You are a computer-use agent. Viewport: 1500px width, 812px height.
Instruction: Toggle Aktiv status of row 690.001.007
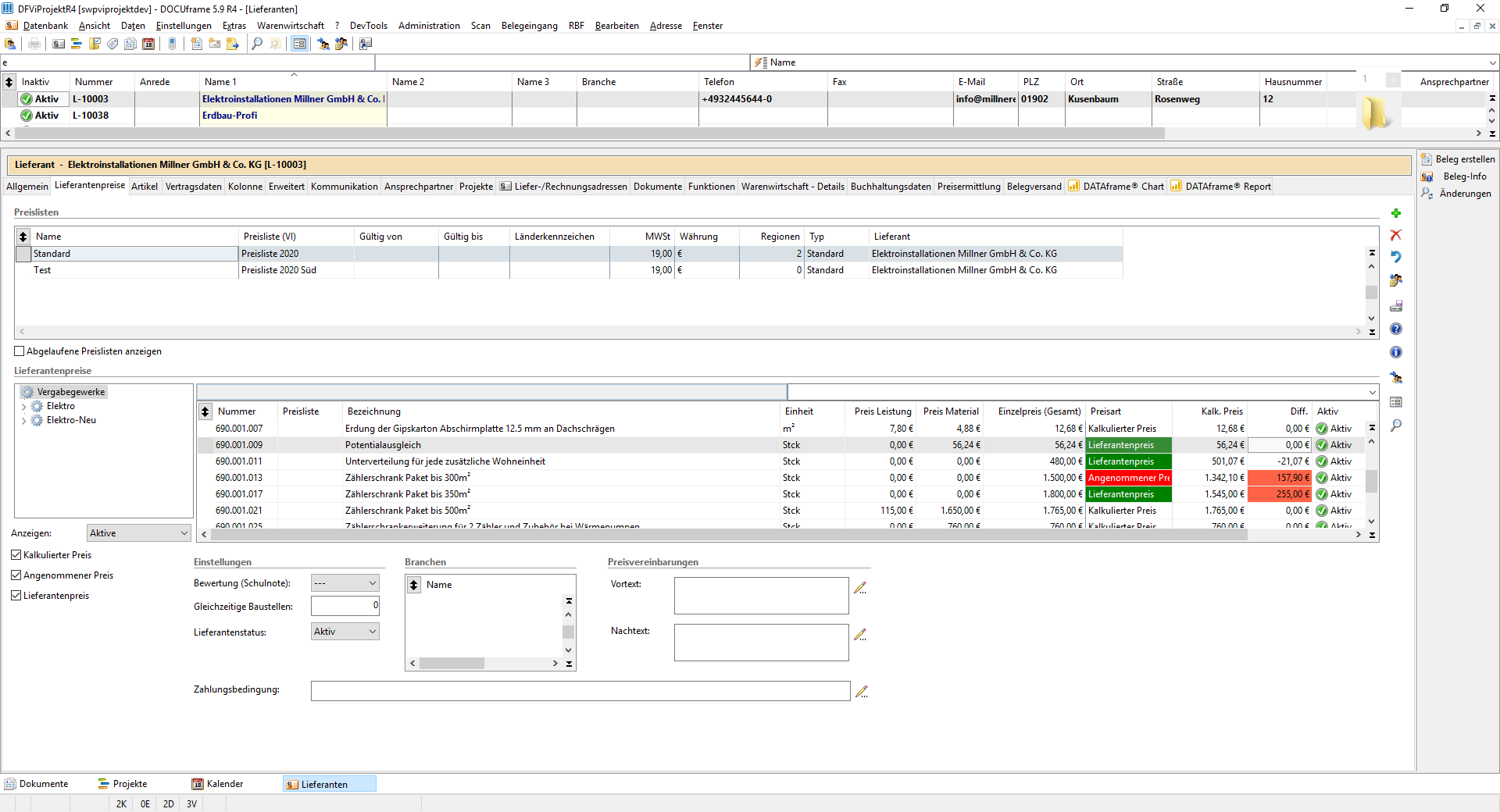(1322, 429)
